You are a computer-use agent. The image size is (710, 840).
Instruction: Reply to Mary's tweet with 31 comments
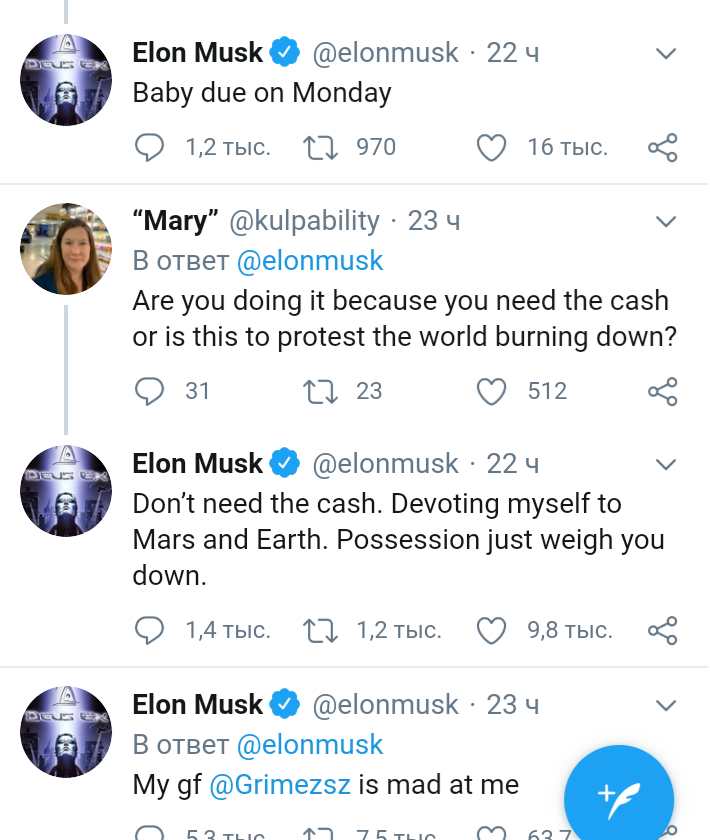(x=149, y=391)
